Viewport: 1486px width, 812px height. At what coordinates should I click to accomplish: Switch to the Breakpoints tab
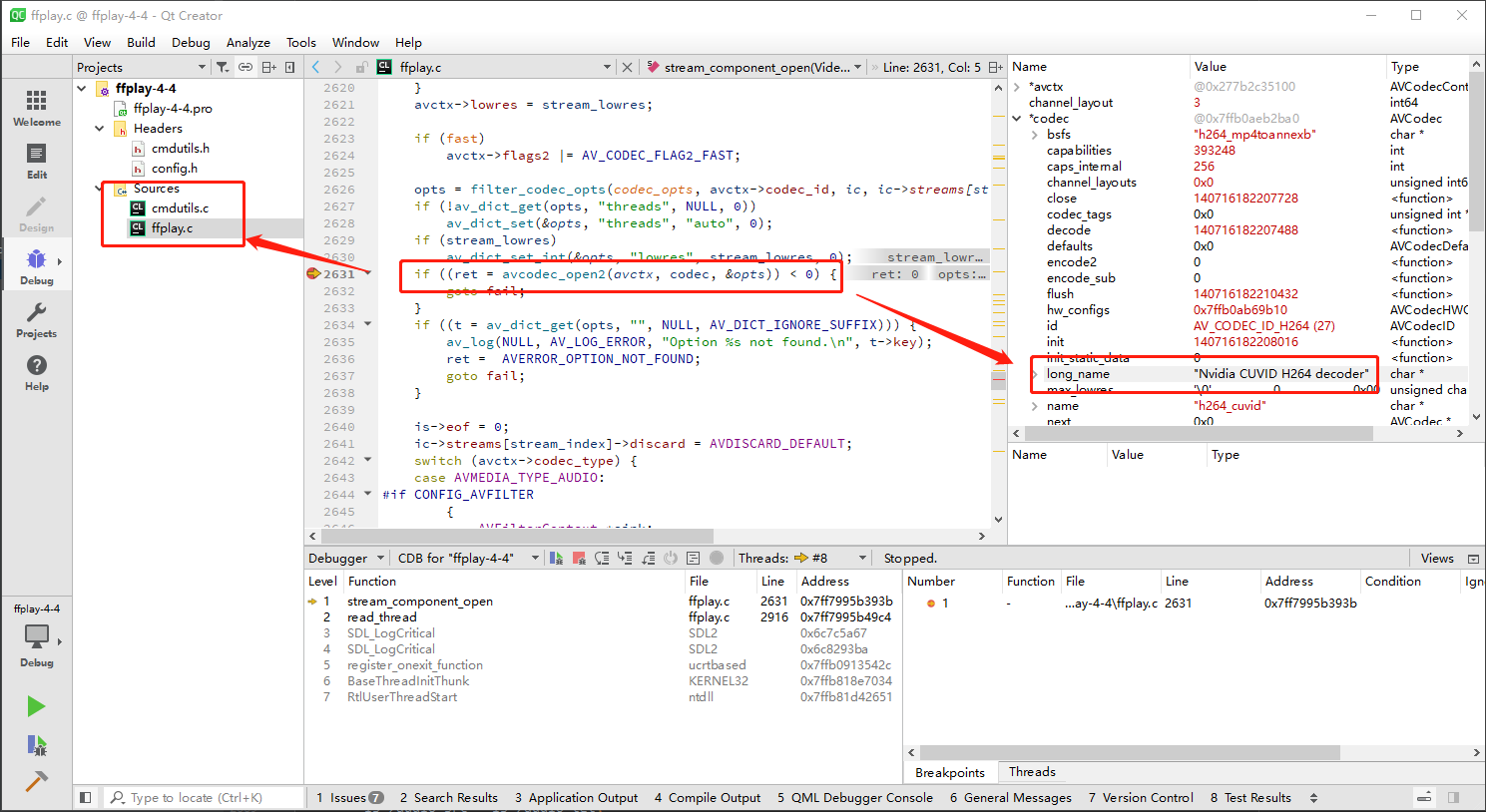click(x=950, y=772)
